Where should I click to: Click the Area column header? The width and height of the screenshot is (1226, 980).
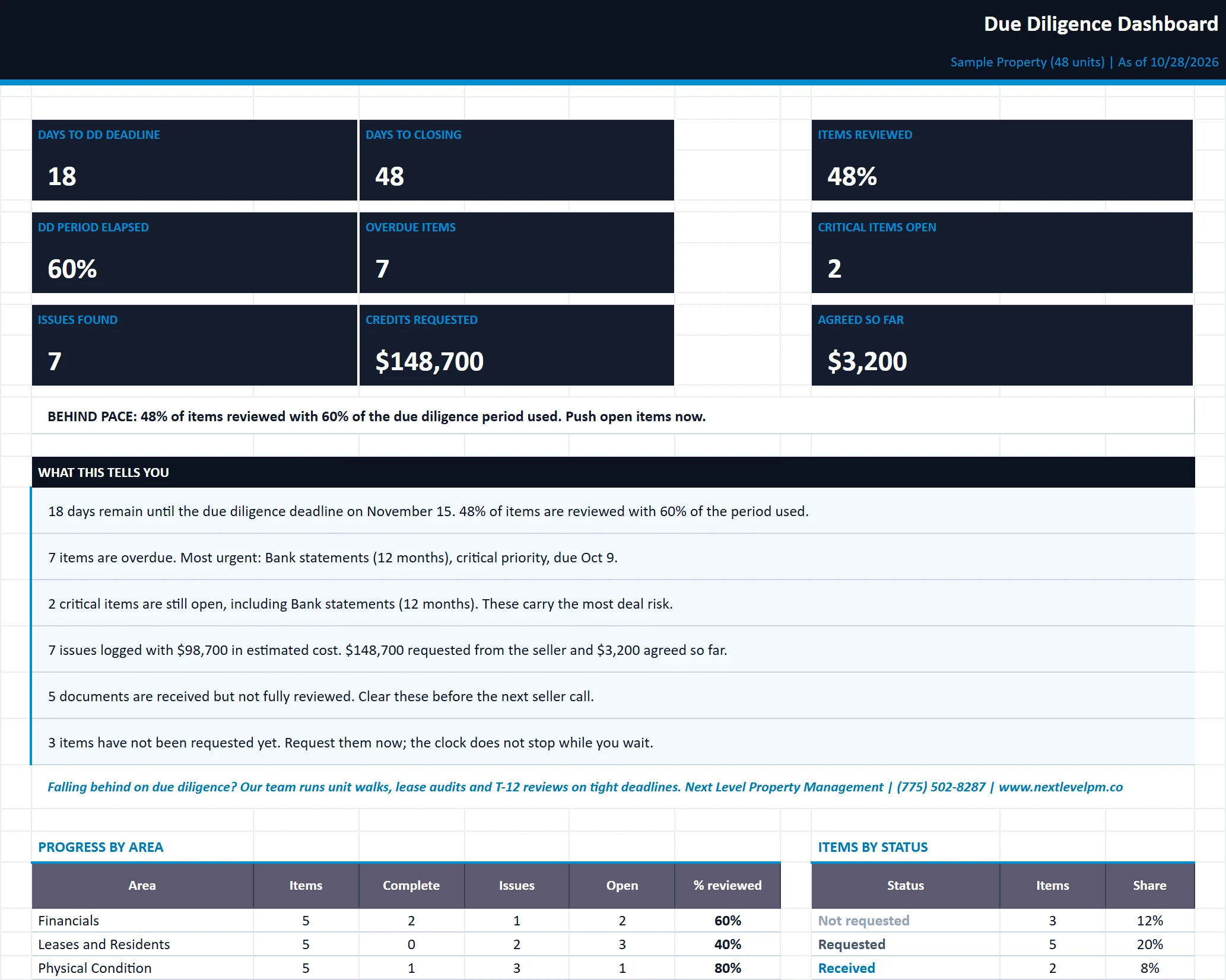point(142,885)
